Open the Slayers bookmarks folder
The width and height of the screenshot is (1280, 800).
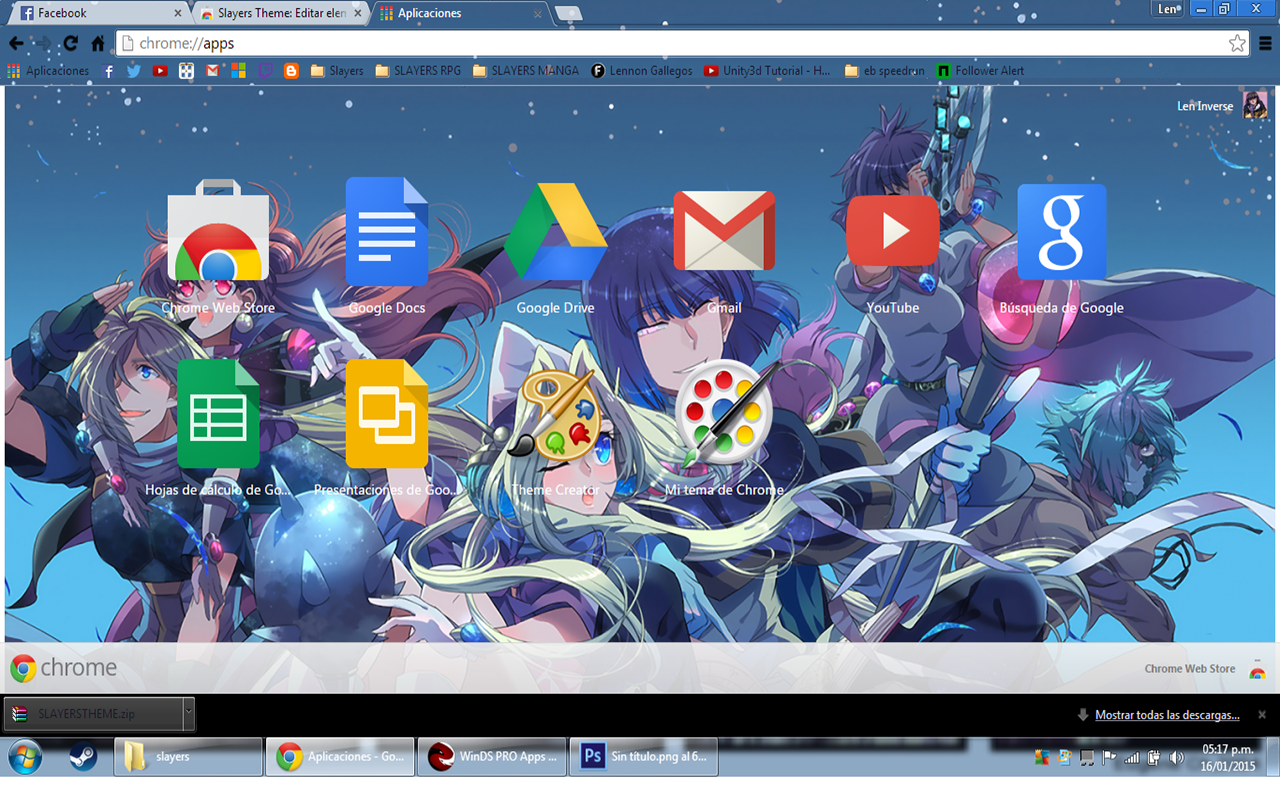coord(337,71)
